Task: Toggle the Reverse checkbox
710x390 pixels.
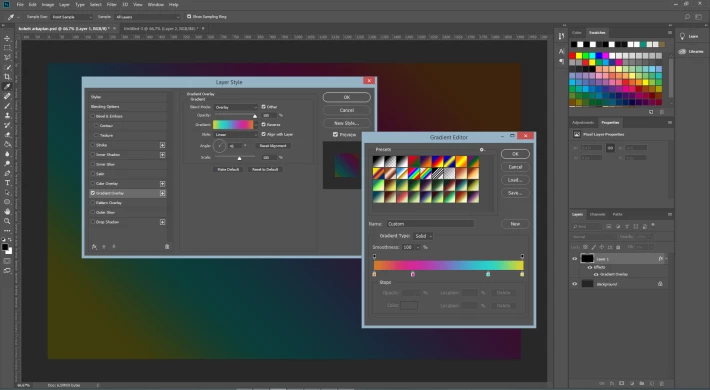Action: 264,124
